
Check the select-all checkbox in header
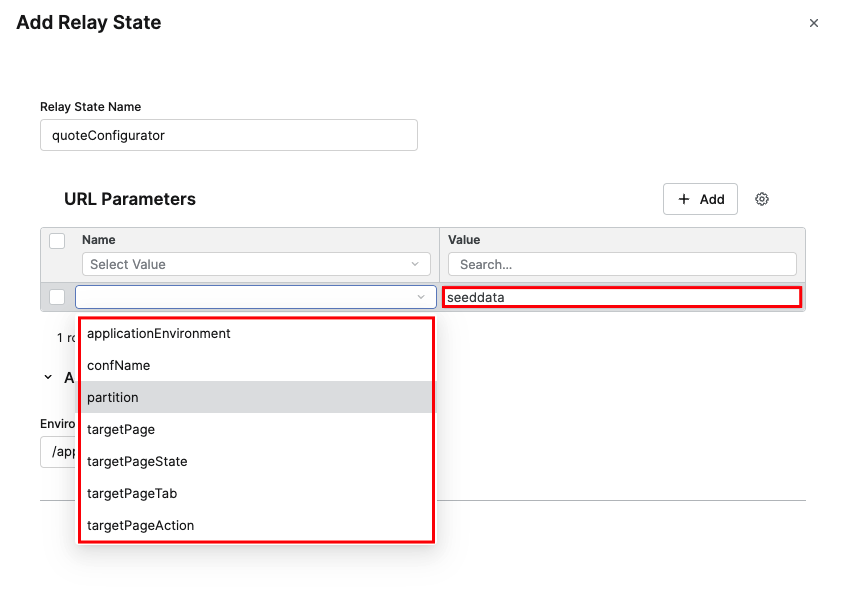tap(57, 240)
